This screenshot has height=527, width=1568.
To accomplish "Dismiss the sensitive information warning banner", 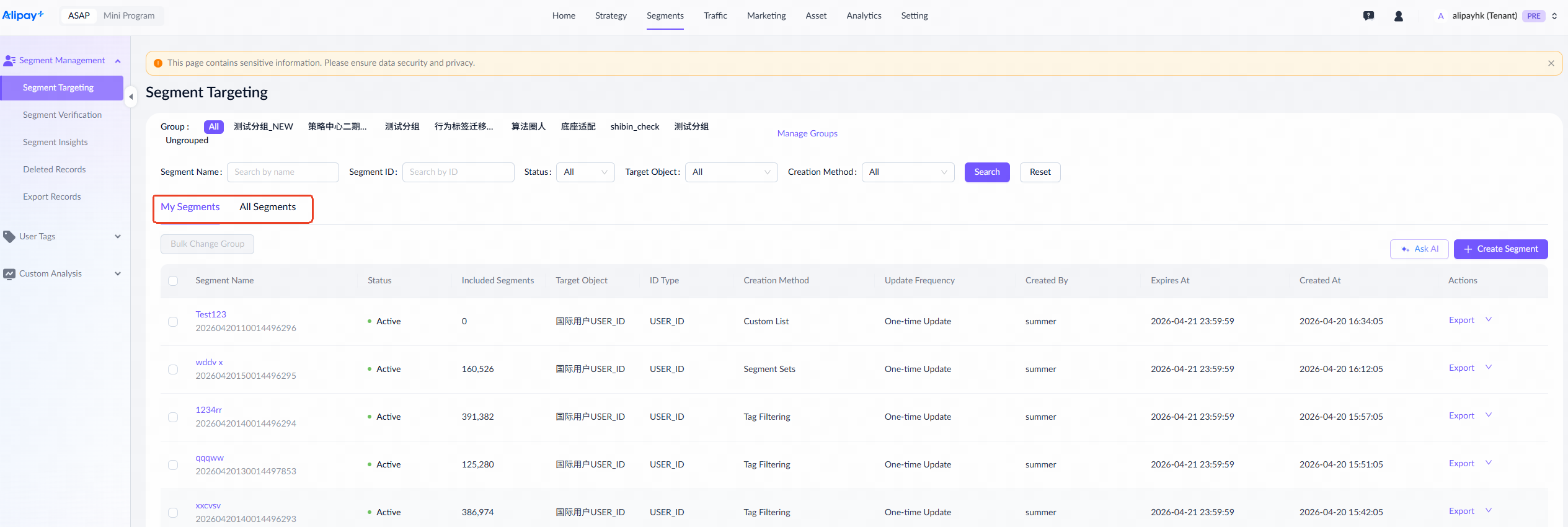I will click(1551, 63).
